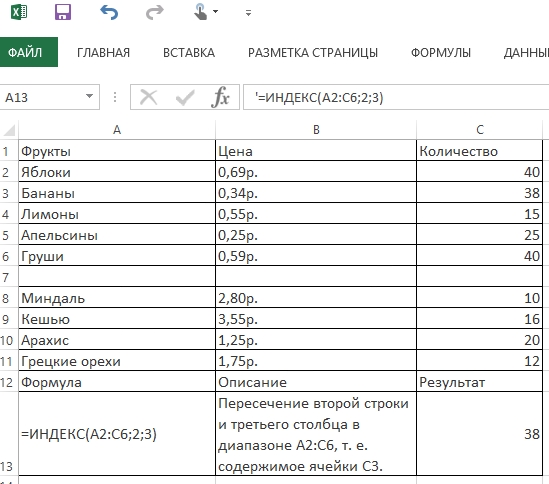549x484 pixels.
Task: Select quantity cell 12
Action: 480,361
